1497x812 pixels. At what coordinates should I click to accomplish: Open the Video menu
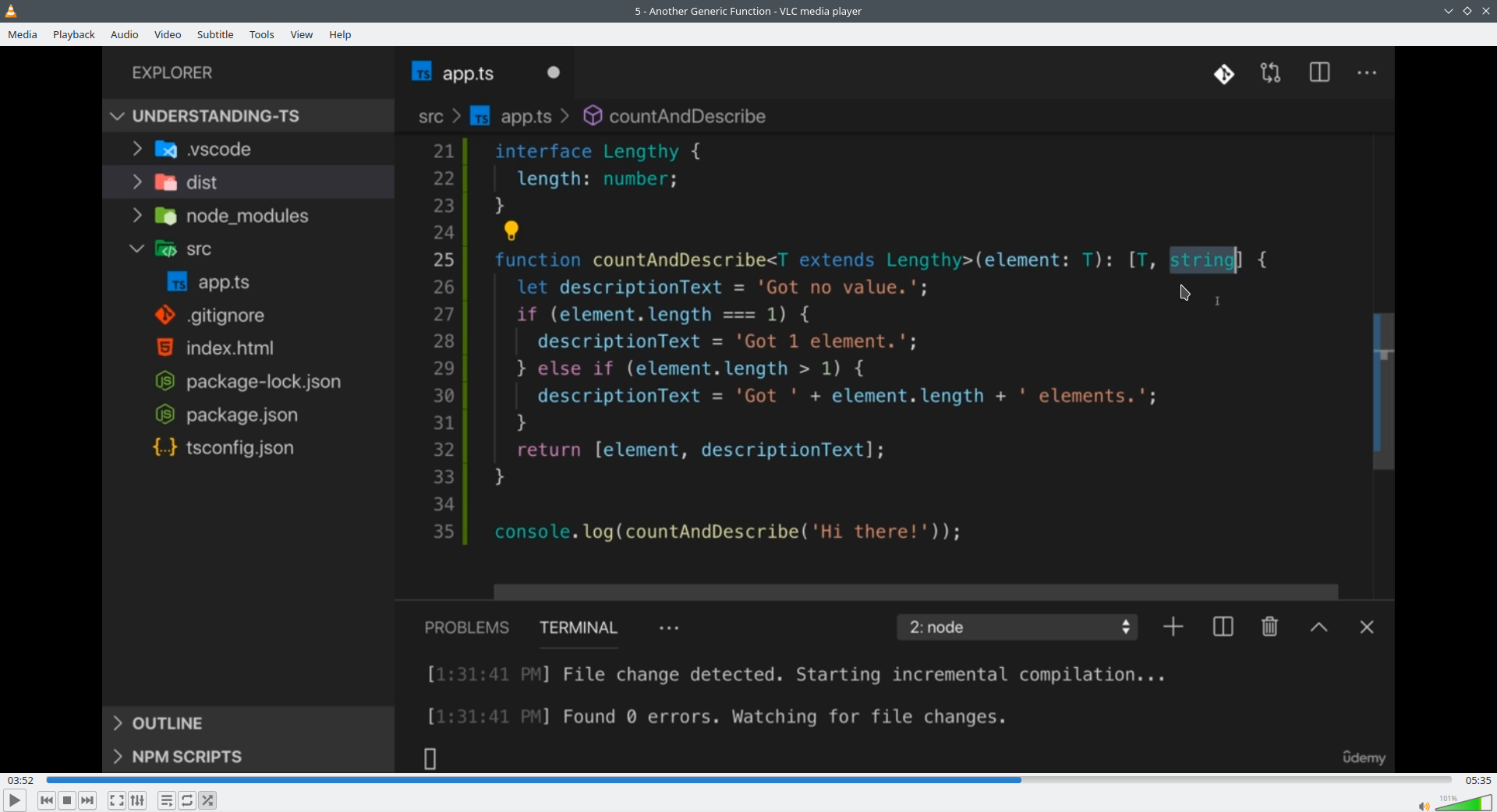[168, 34]
